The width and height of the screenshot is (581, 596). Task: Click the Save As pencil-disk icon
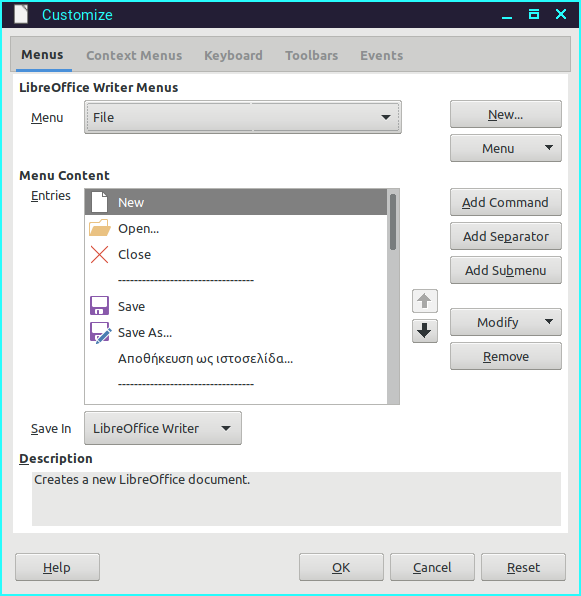point(100,333)
